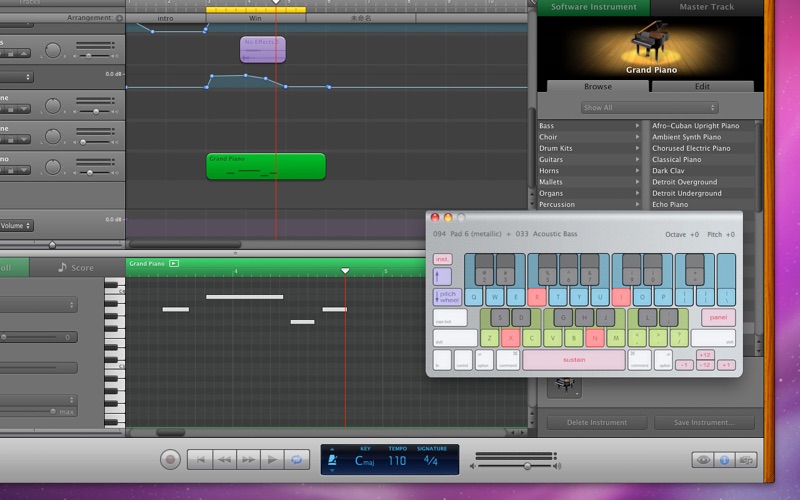
Task: Toggle the Cycle loop button
Action: click(x=295, y=459)
